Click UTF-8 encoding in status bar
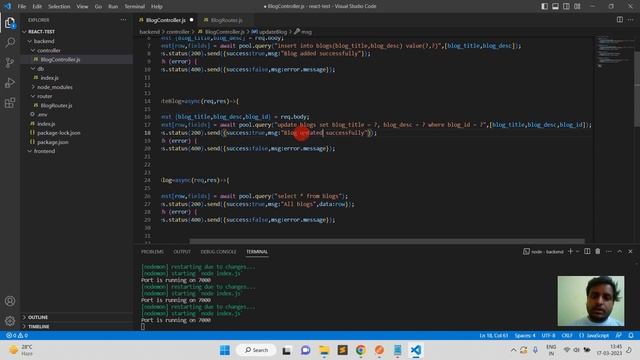Viewport: 640px width, 360px height. [x=548, y=335]
